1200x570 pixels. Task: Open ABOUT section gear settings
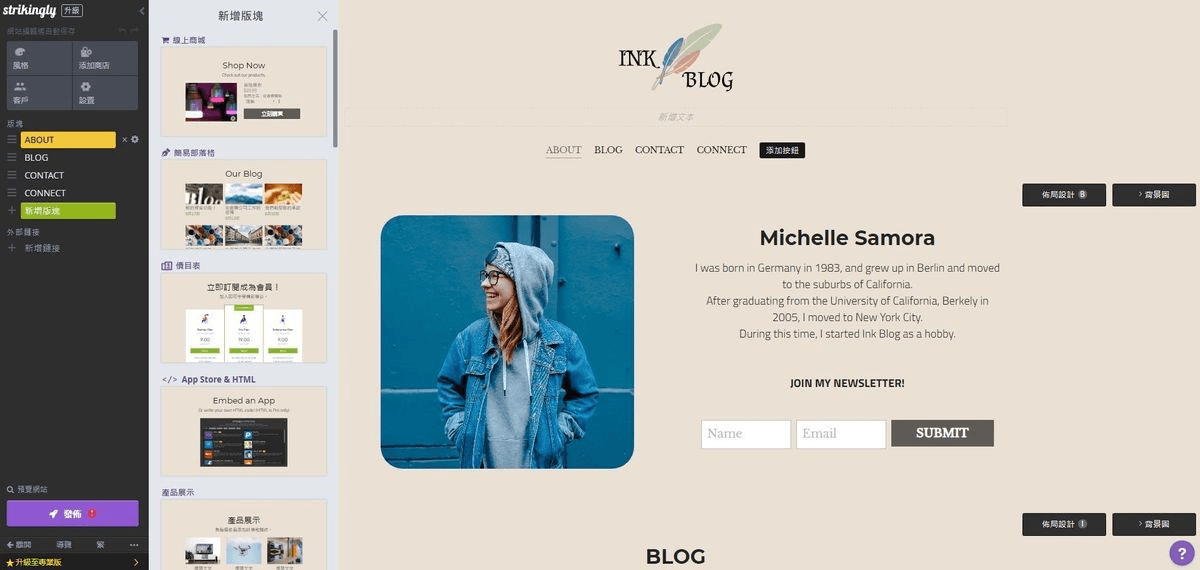135,140
